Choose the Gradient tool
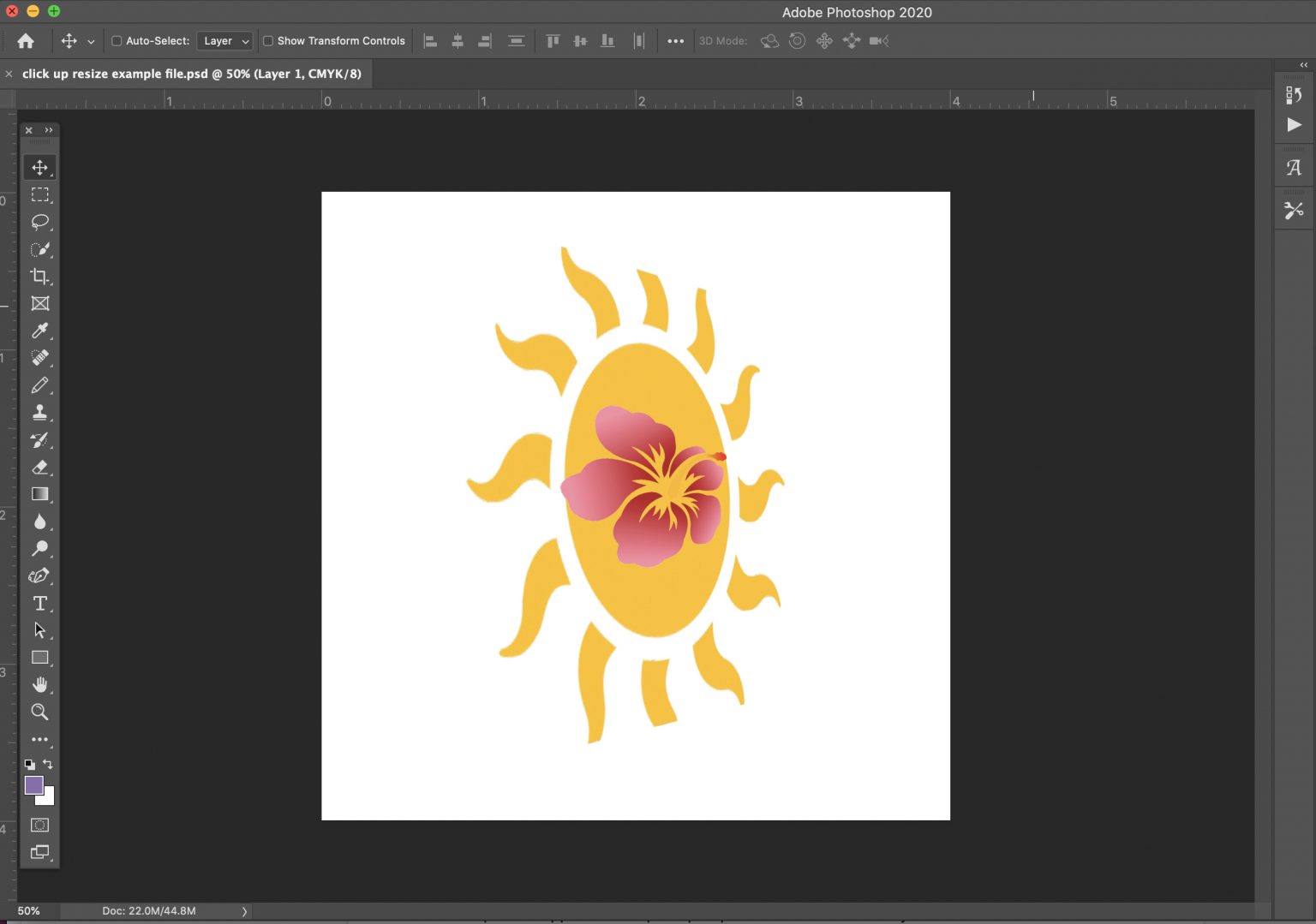The image size is (1316, 924). click(39, 494)
